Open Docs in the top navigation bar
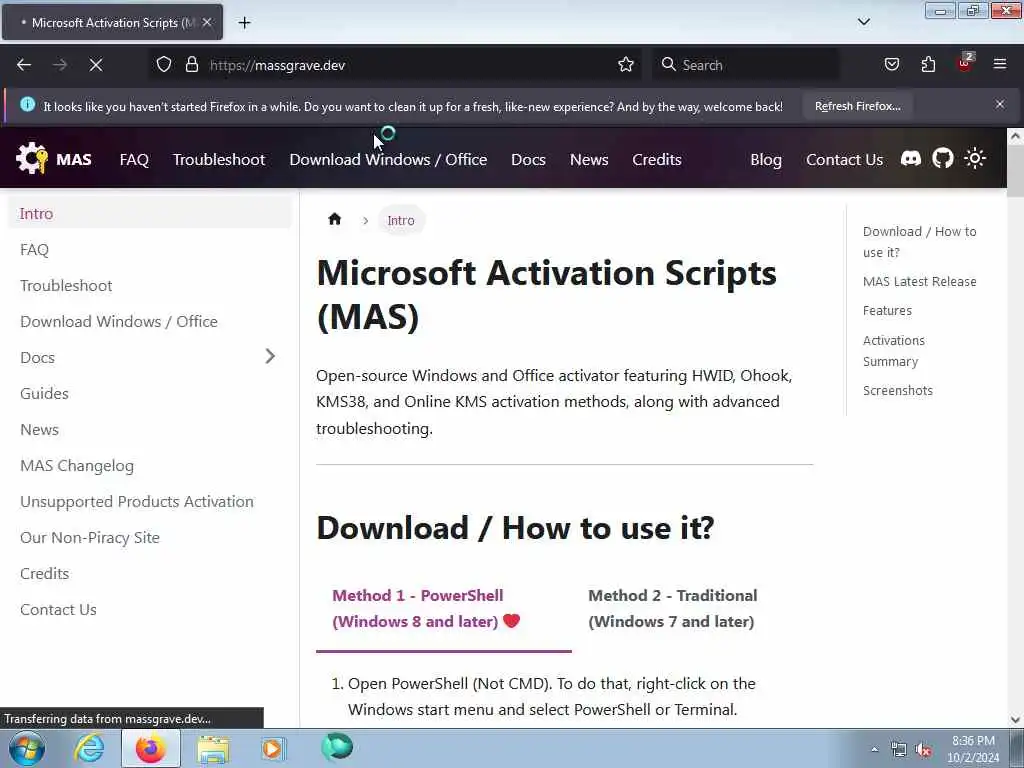 pyautogui.click(x=528, y=159)
